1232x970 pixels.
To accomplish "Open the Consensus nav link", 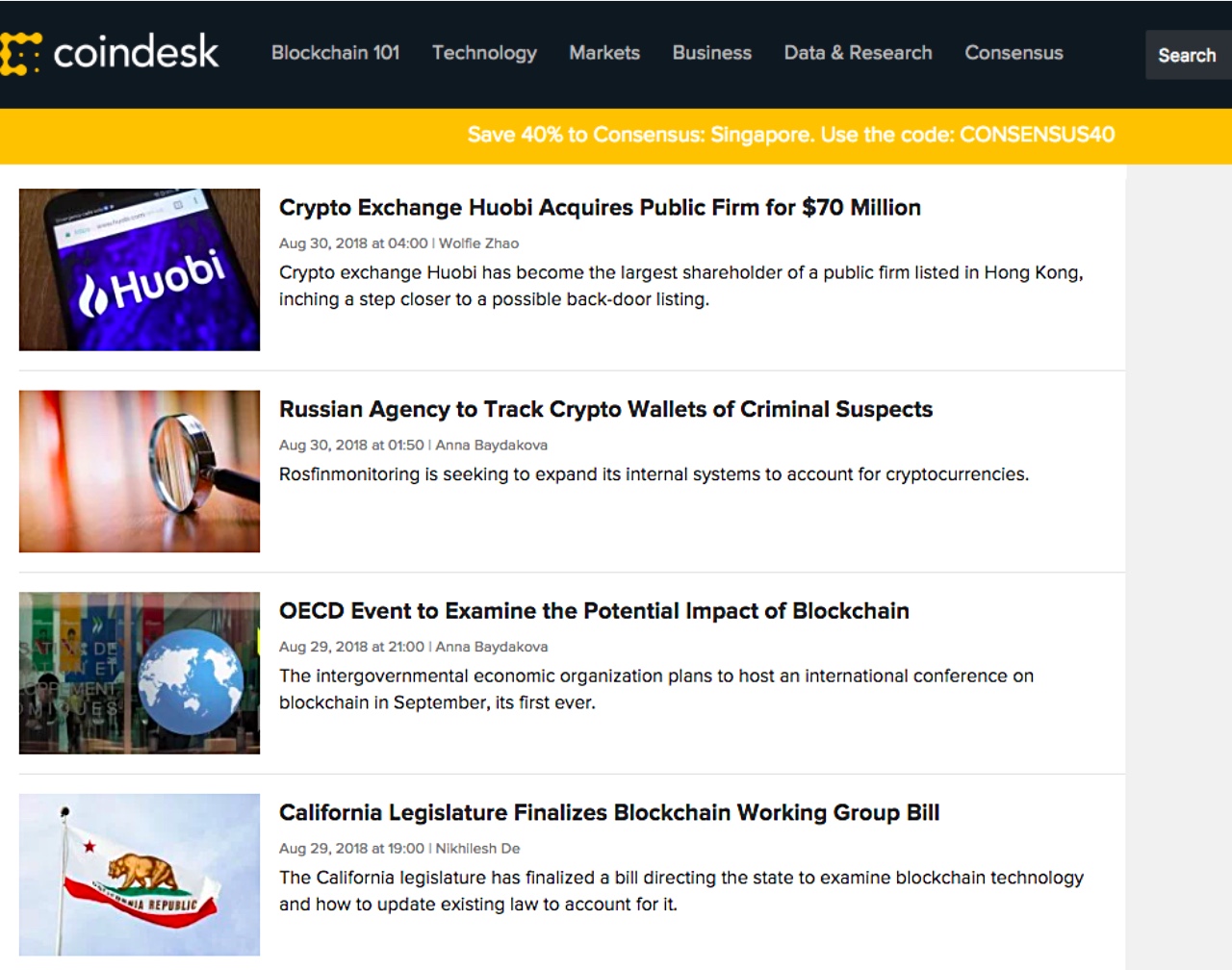I will click(x=1014, y=53).
